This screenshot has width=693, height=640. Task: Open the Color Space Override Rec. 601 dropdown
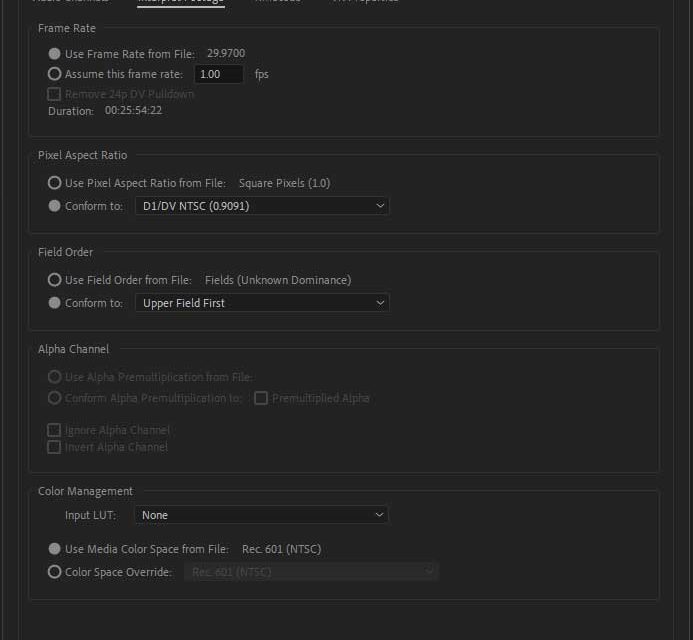click(311, 572)
